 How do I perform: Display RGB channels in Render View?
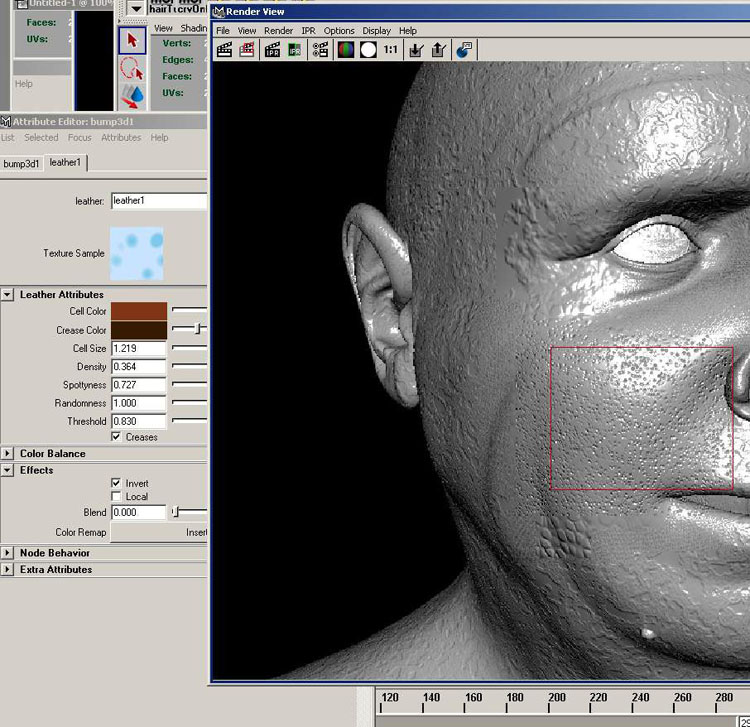pyautogui.click(x=346, y=49)
